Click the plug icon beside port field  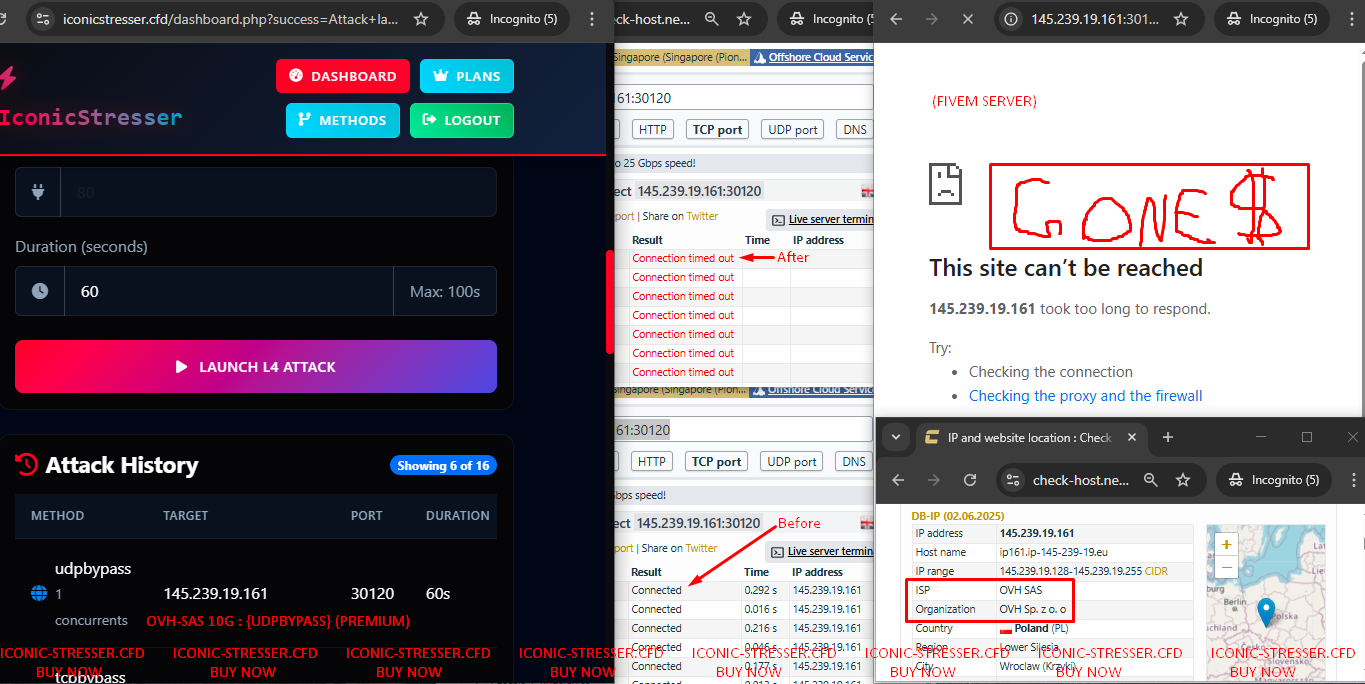pos(38,192)
